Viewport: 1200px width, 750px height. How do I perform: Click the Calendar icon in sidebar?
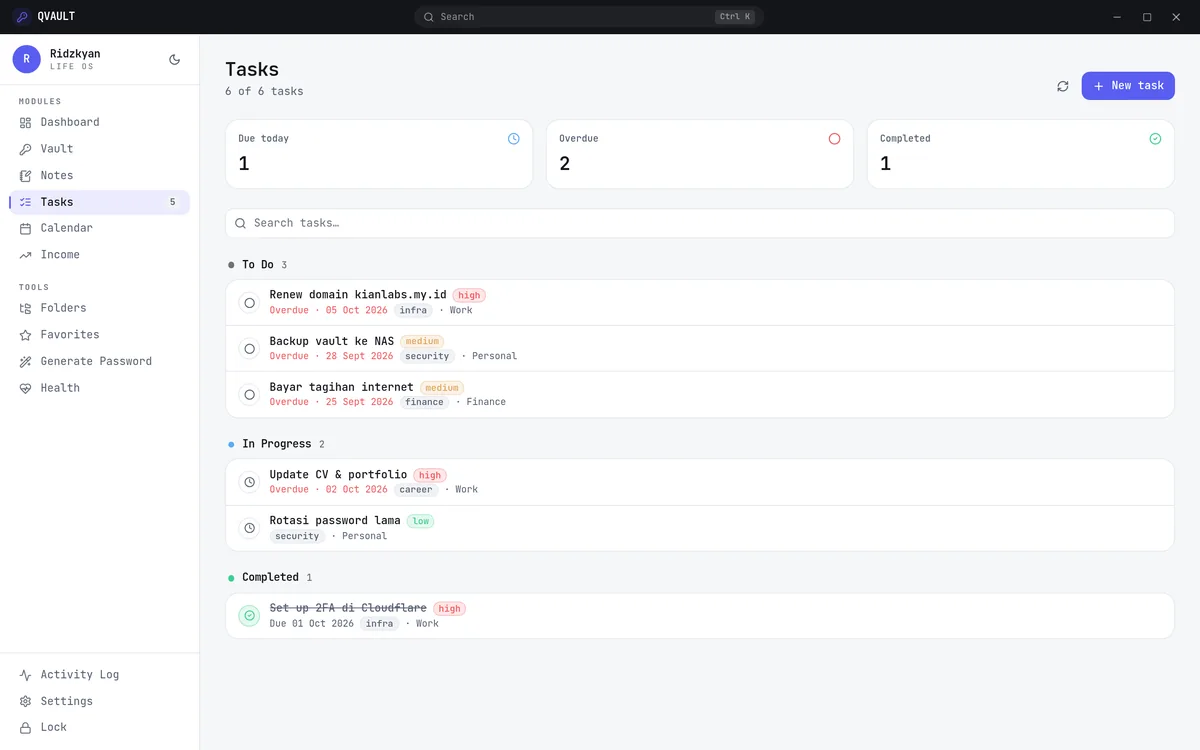pos(26,228)
